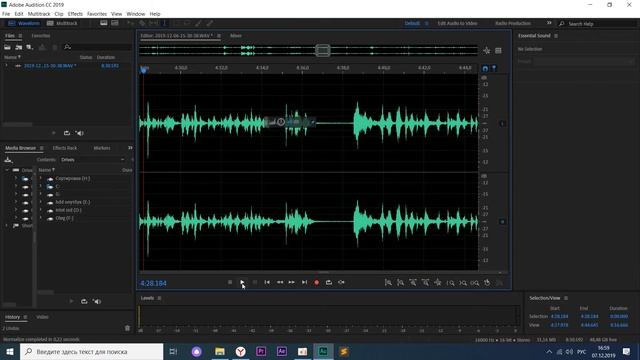640x360 pixels.
Task: Open the Video panel tab
Action: [42, 317]
